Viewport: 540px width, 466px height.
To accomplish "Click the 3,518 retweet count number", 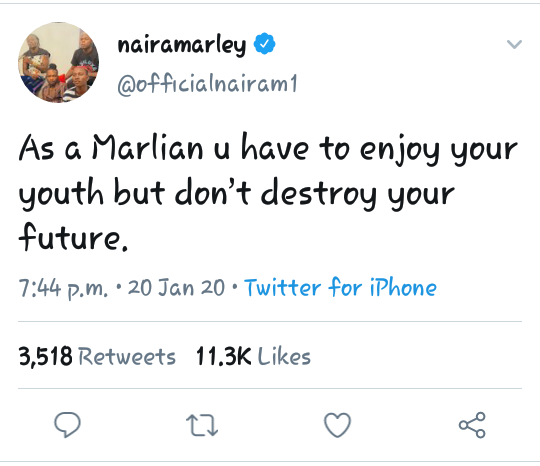I will coord(45,356).
